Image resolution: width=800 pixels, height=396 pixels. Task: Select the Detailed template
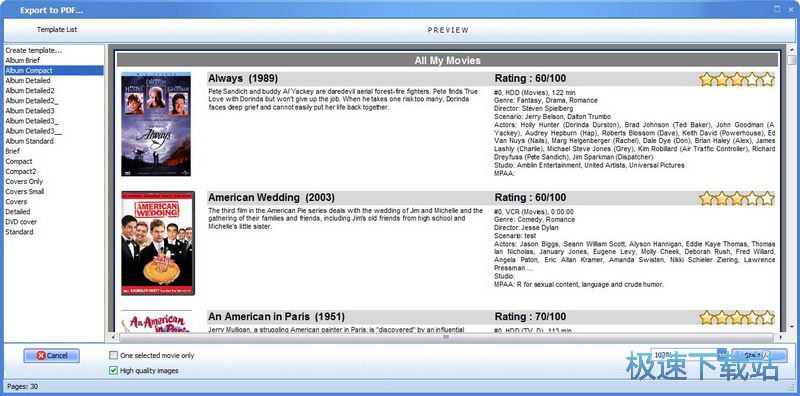point(18,212)
